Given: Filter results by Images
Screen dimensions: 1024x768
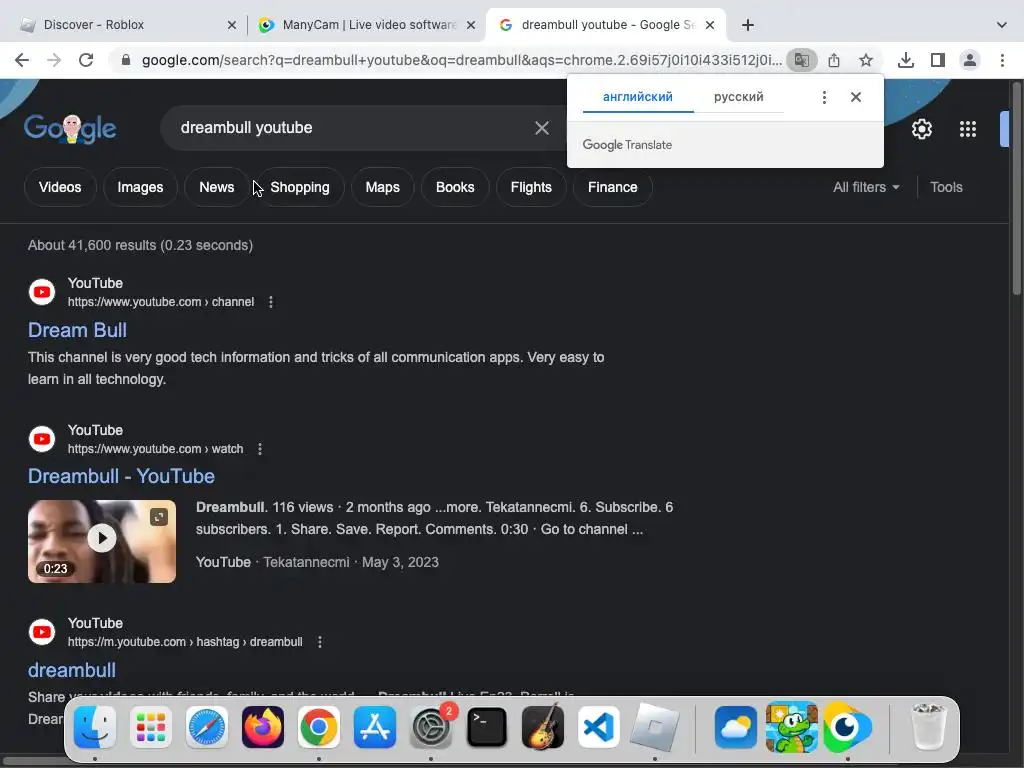Looking at the screenshot, I should (x=140, y=187).
